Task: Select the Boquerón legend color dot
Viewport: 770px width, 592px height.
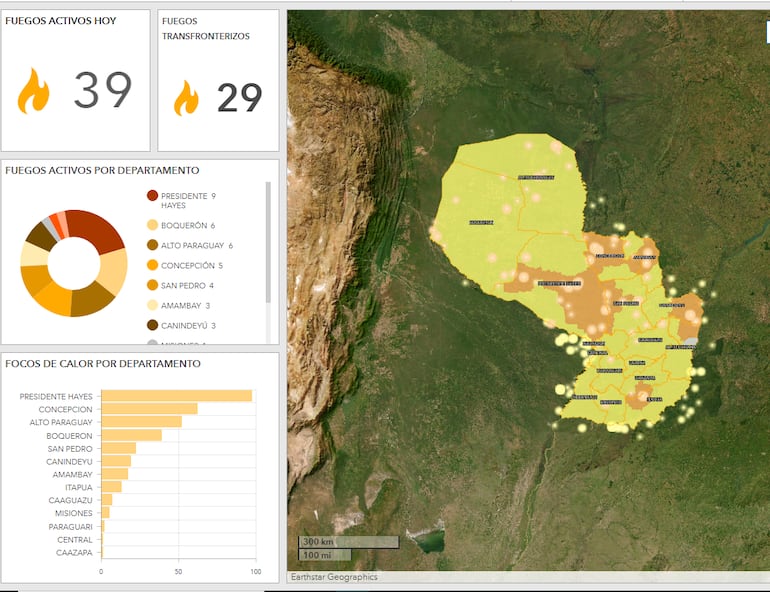Action: 152,225
